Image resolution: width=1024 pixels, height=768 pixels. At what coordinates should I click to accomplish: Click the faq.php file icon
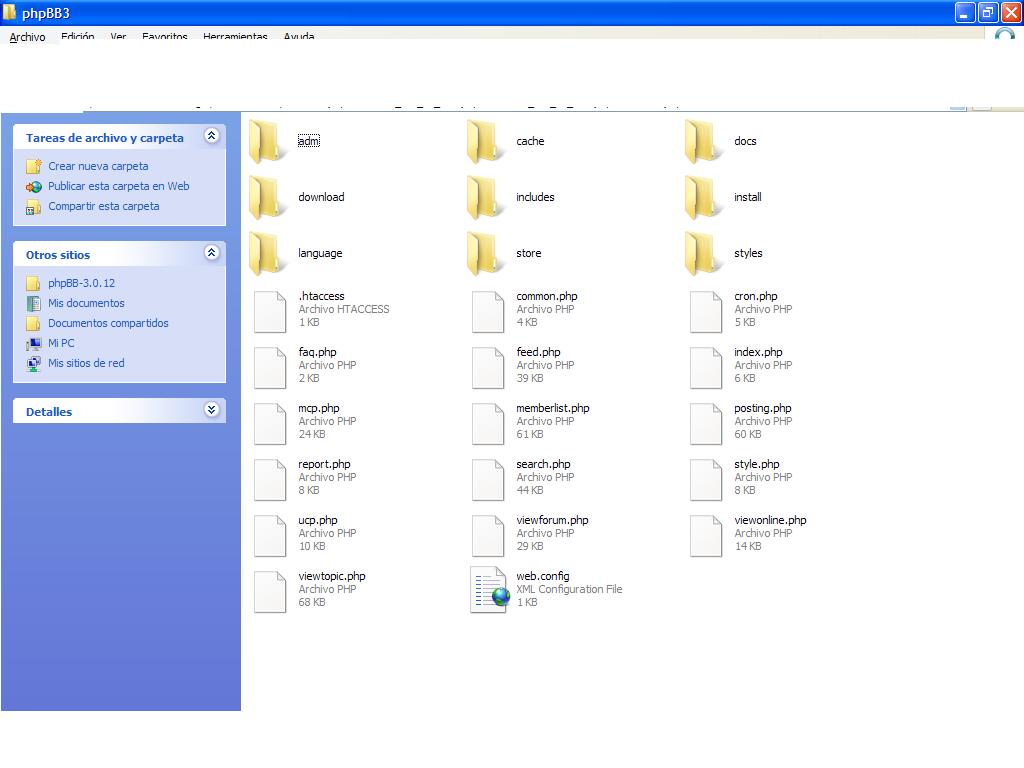[270, 368]
